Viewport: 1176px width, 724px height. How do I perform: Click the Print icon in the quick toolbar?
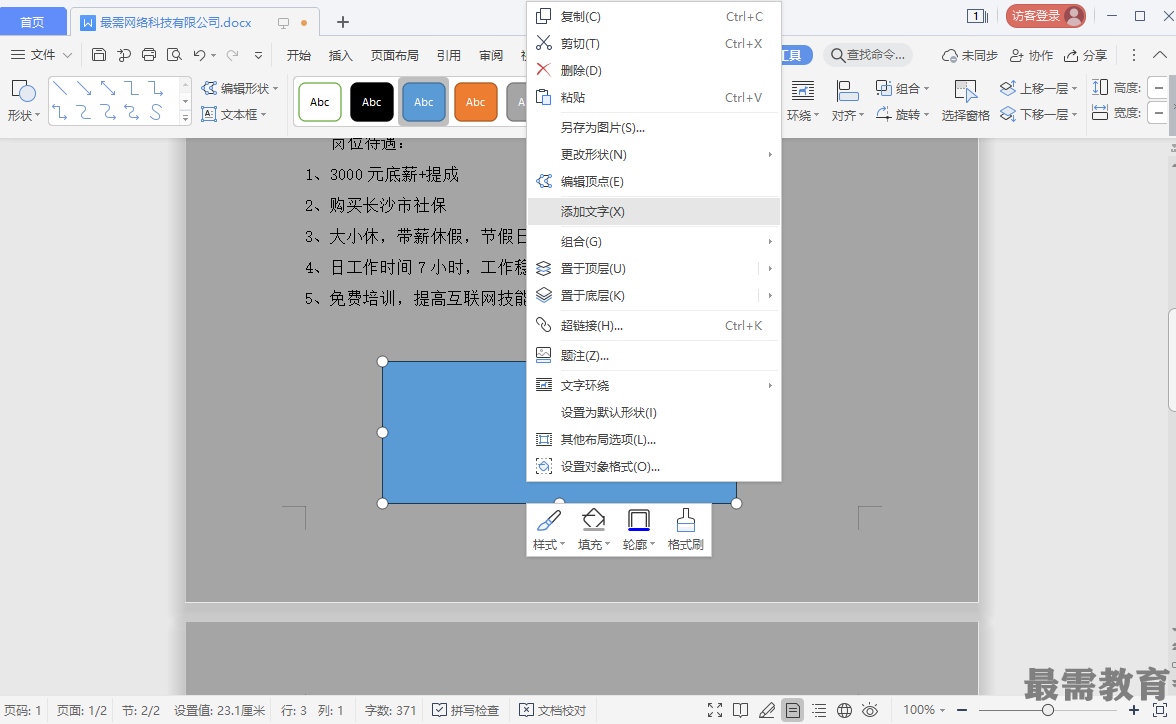(149, 55)
